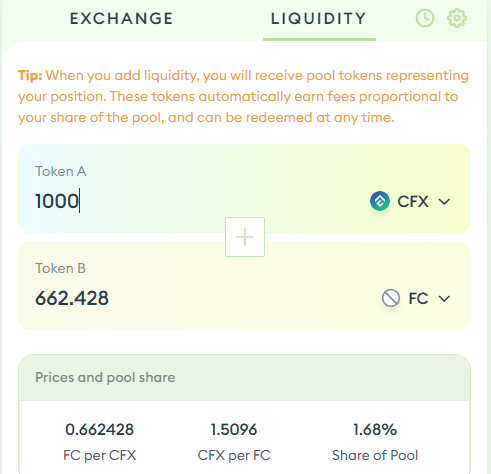Expand the CFX token dropdown chevron
Viewport: 491px width, 474px height.
(x=444, y=201)
